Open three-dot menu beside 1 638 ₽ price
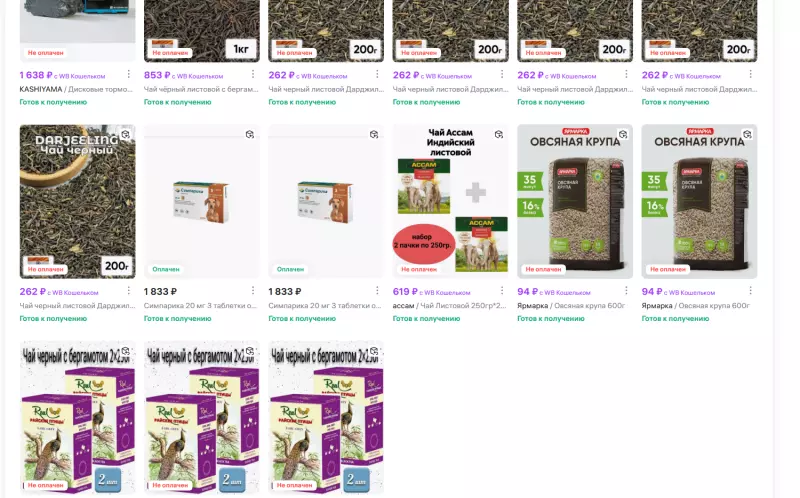This screenshot has height=498, width=800. coord(129,74)
